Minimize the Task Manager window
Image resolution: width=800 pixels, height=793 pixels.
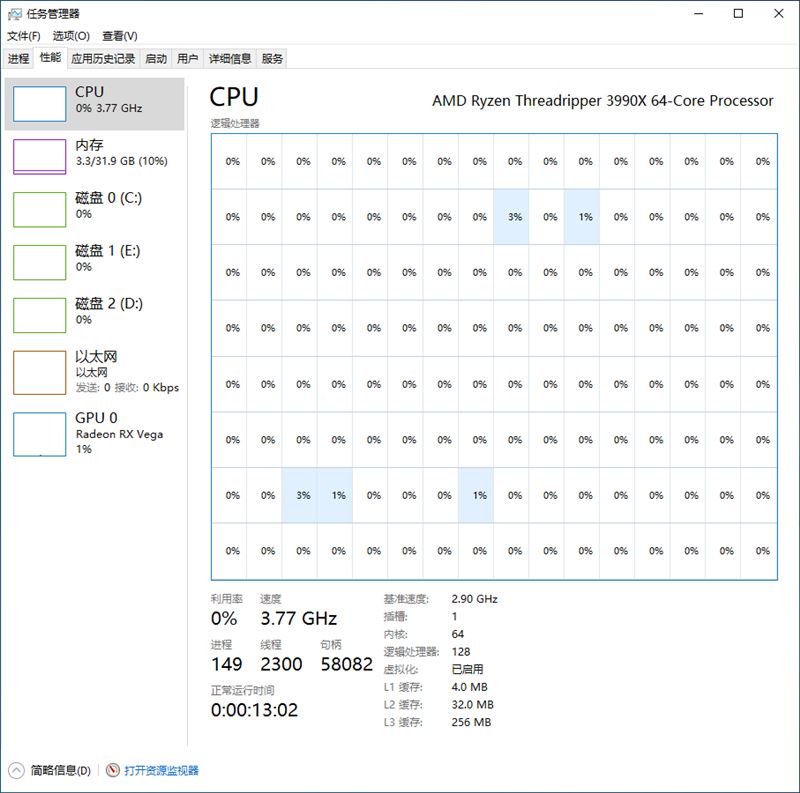coord(698,14)
